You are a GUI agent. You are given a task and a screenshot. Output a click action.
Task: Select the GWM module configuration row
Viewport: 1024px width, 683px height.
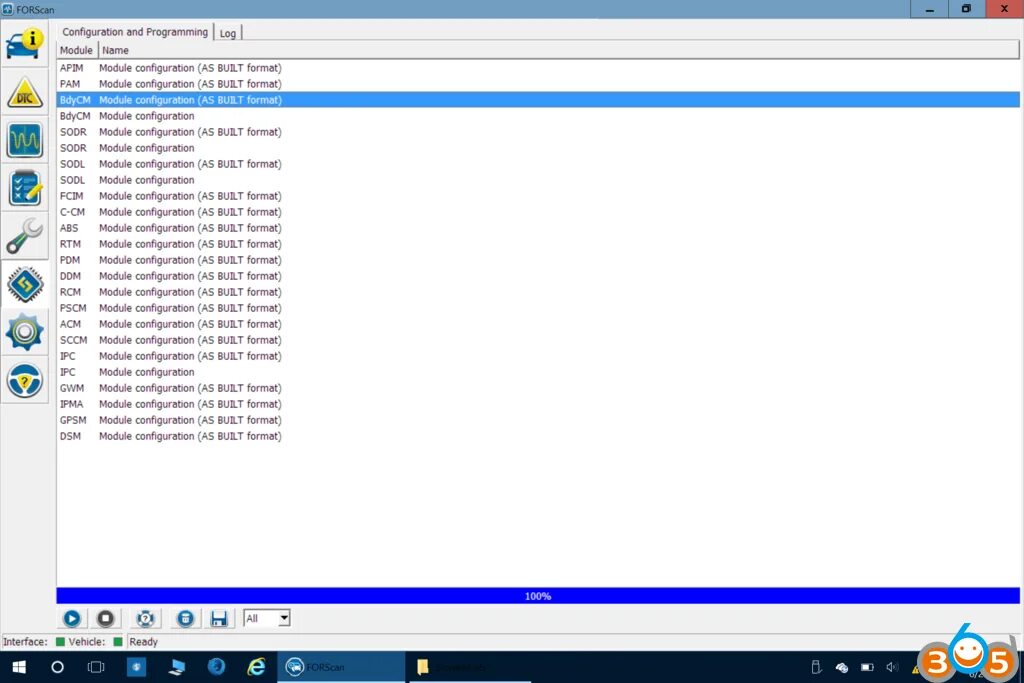click(538, 388)
